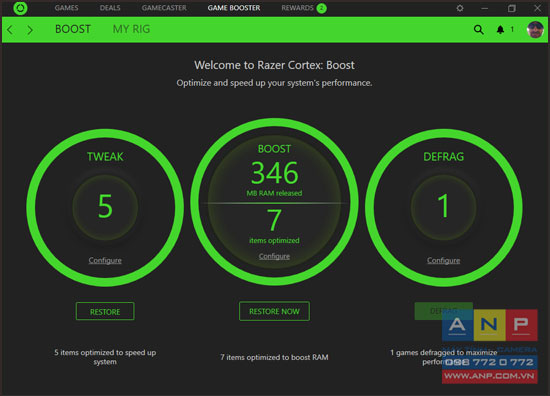Open search with the magnifier icon
The width and height of the screenshot is (550, 396).
point(478,29)
